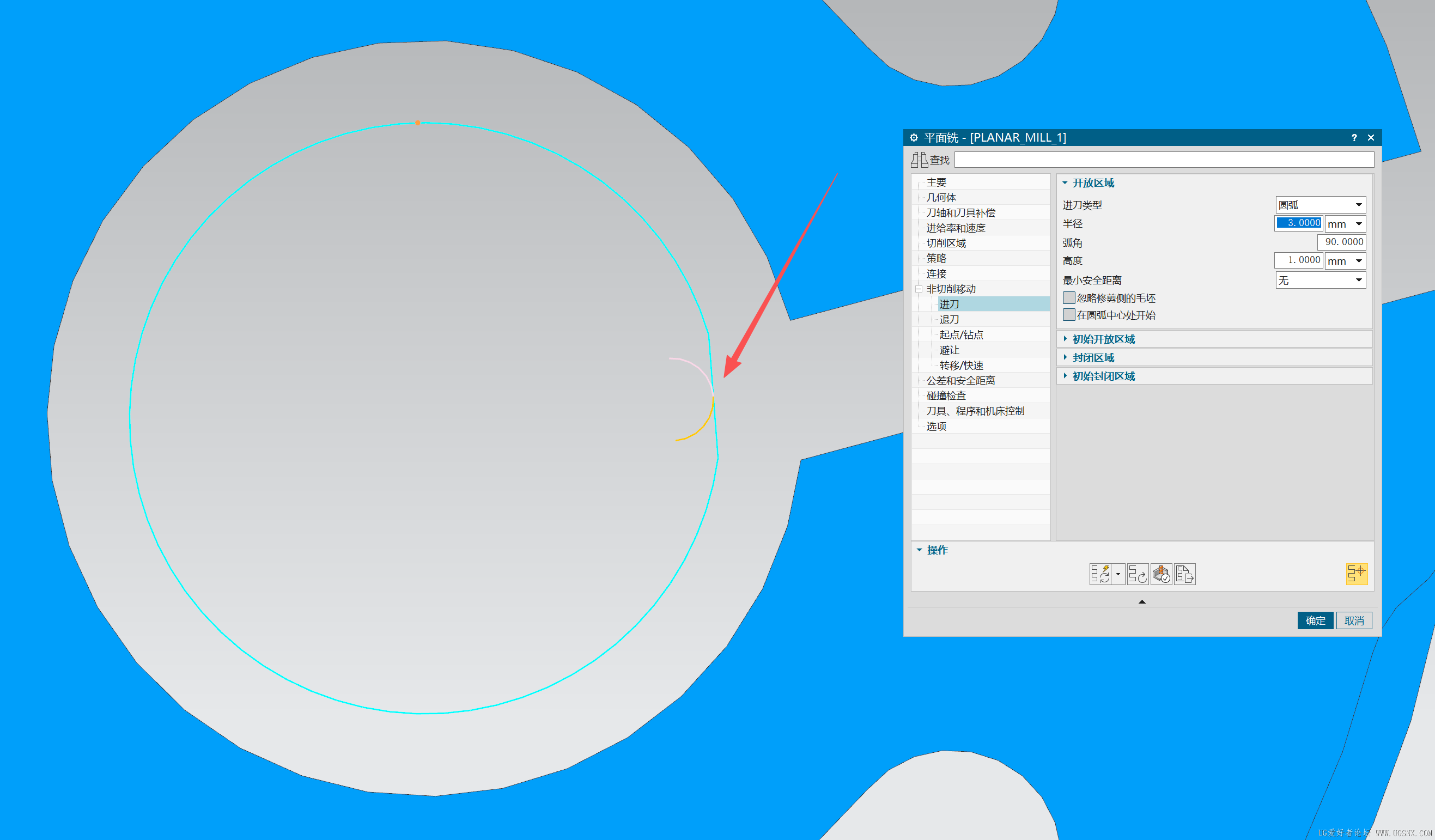The width and height of the screenshot is (1435, 840).
Task: Click the 确定 button
Action: (x=1315, y=620)
